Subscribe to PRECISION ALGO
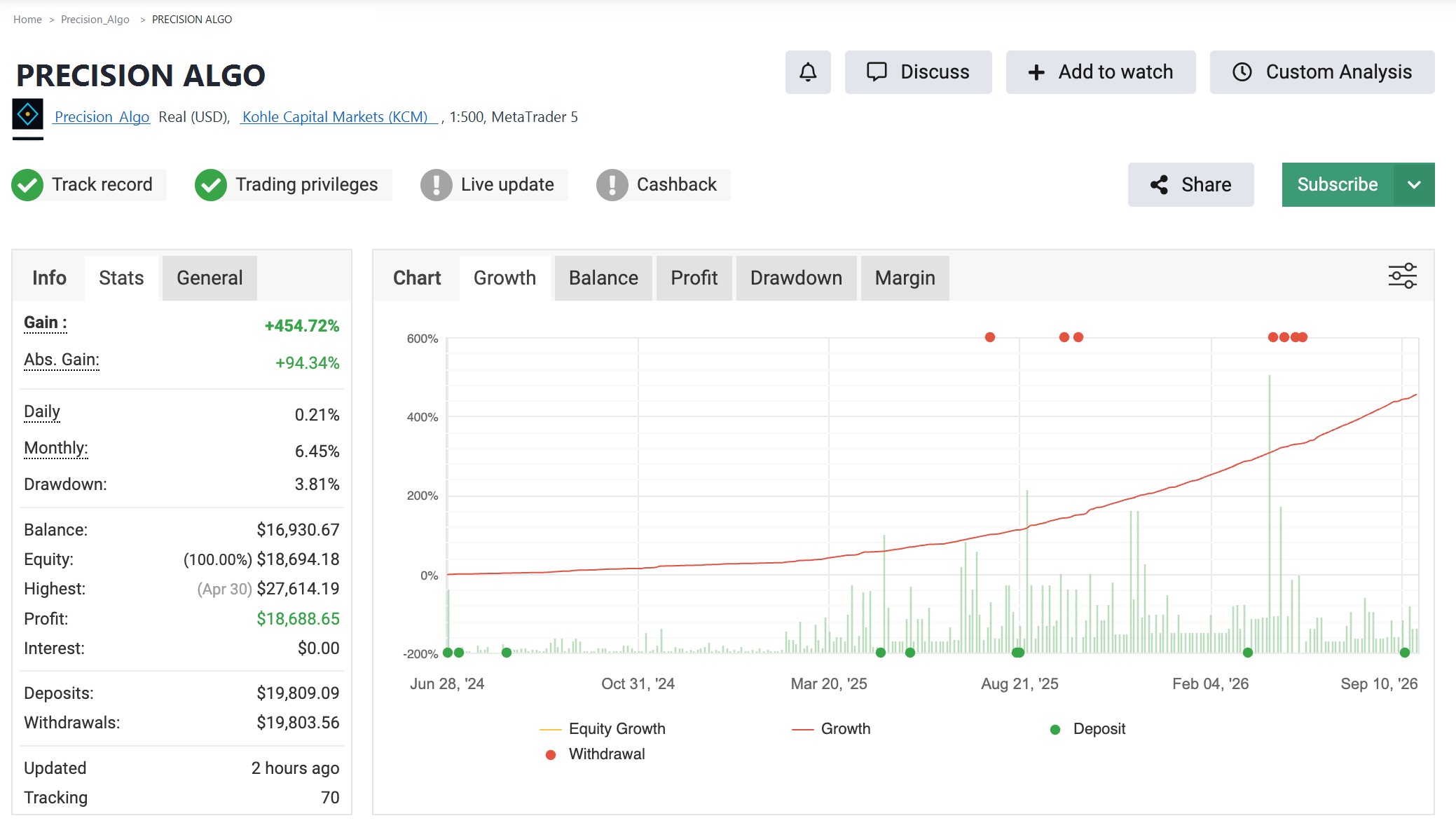Image resolution: width=1456 pixels, height=830 pixels. tap(1338, 185)
